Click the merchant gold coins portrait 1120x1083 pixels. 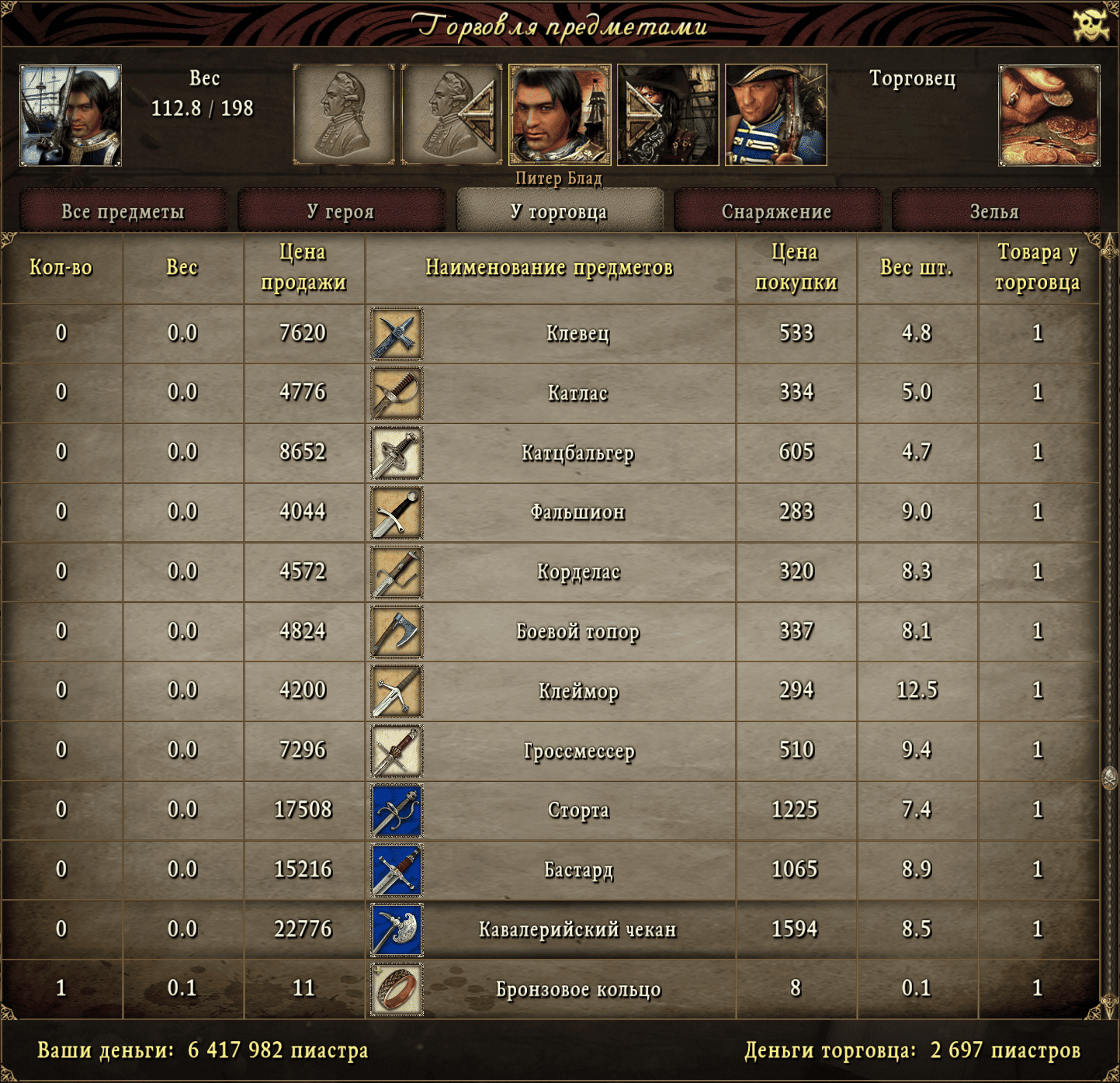1049,116
